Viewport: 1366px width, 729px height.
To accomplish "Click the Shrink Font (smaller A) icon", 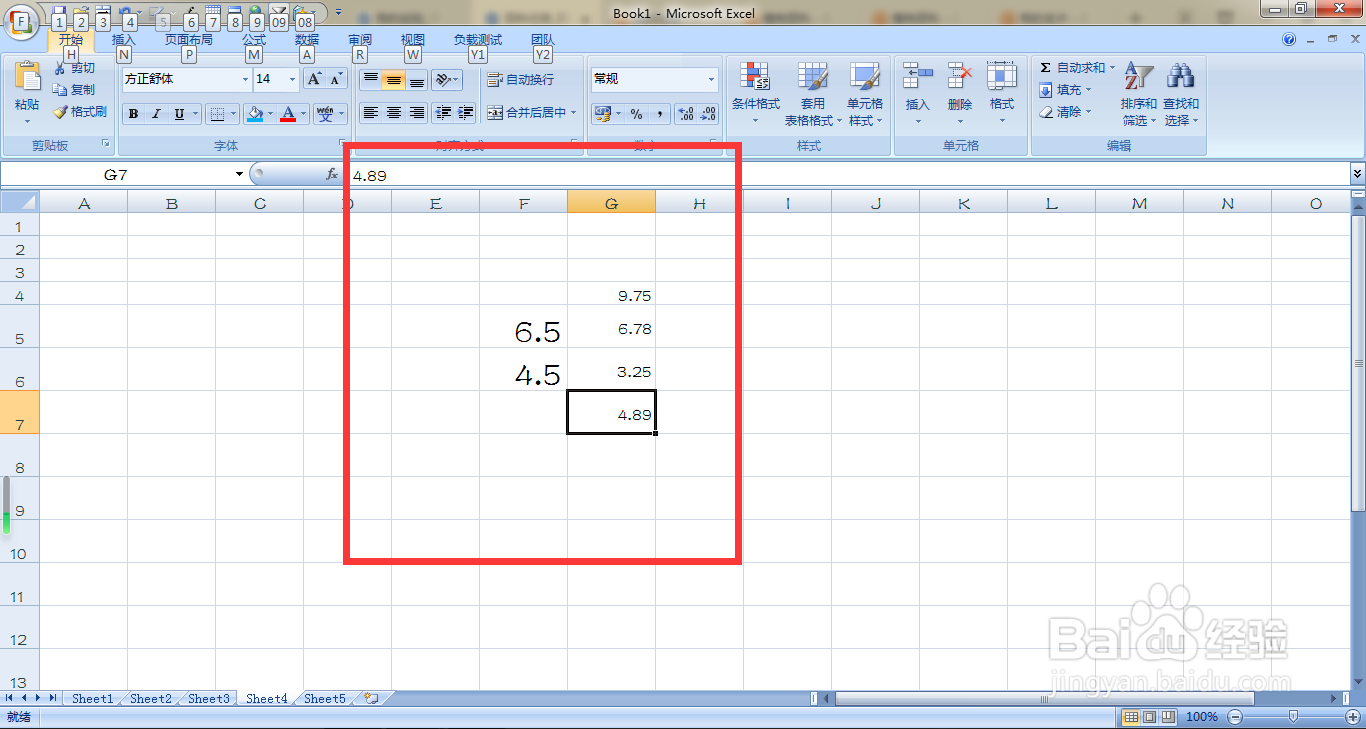I will pyautogui.click(x=336, y=79).
